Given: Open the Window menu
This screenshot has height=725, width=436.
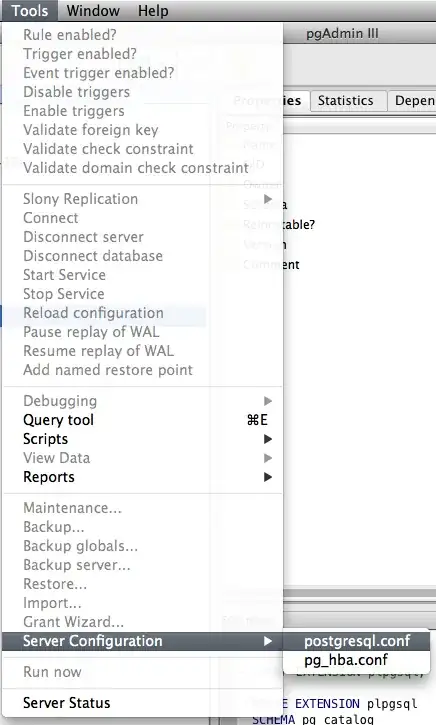Looking at the screenshot, I should click(x=93, y=10).
